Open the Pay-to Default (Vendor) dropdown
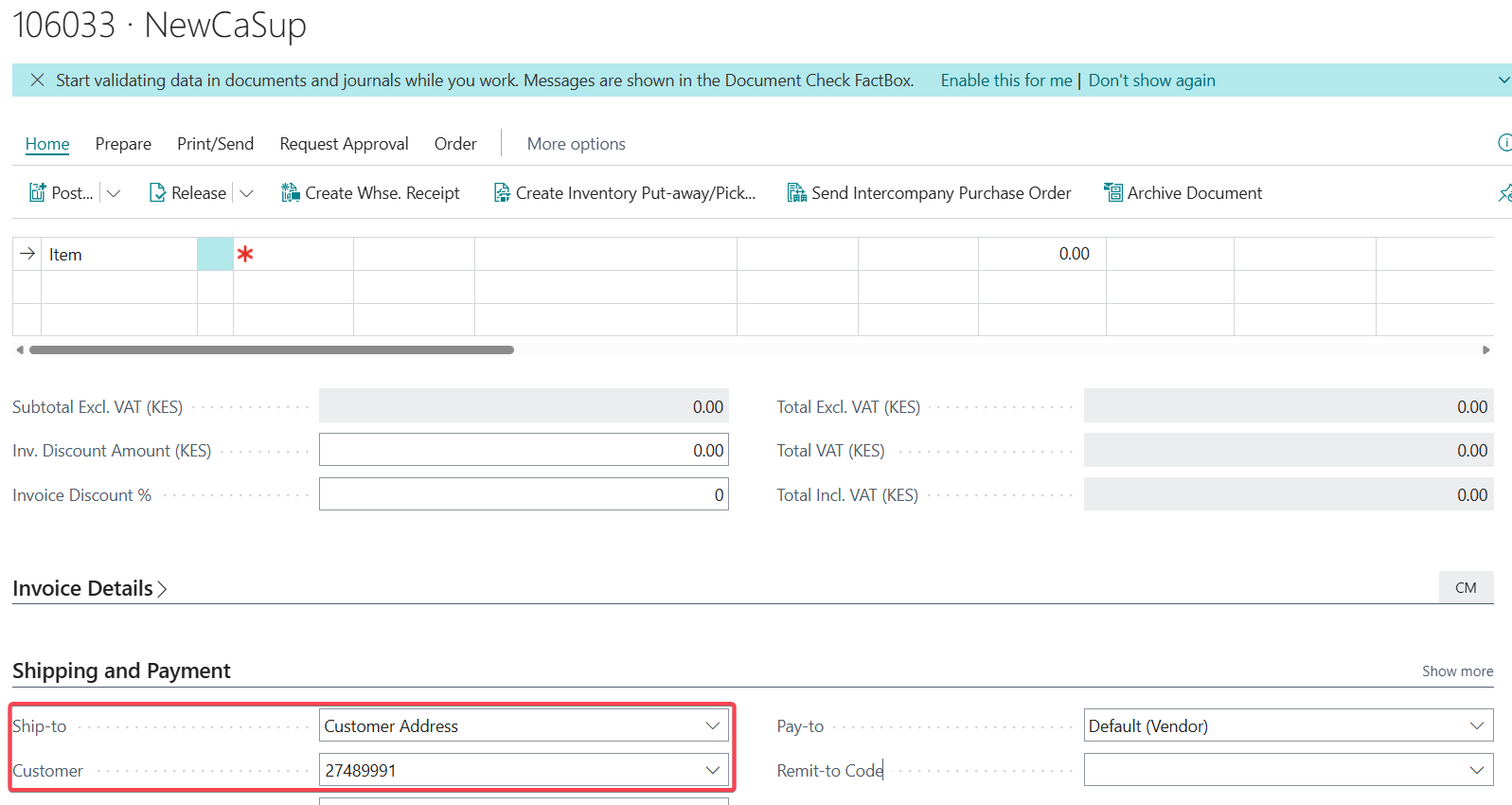Image resolution: width=1512 pixels, height=805 pixels. point(1476,726)
